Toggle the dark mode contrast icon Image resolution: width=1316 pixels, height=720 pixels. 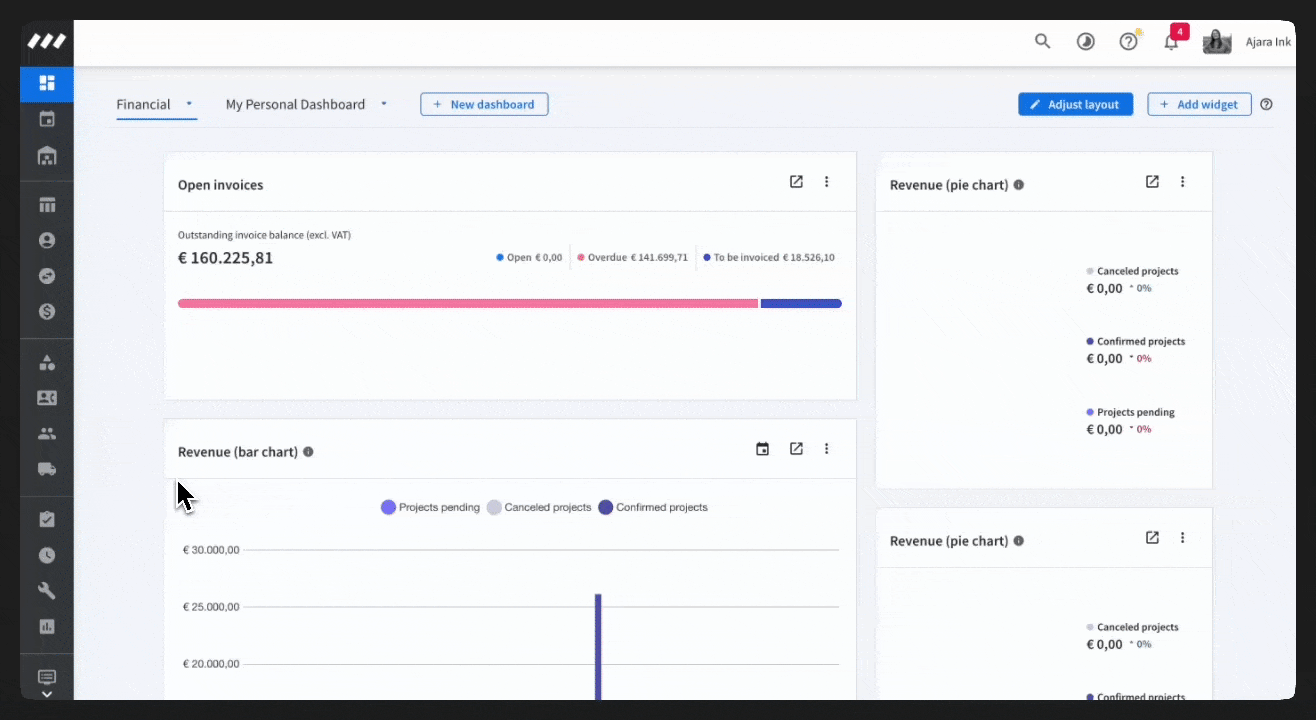coord(1085,42)
